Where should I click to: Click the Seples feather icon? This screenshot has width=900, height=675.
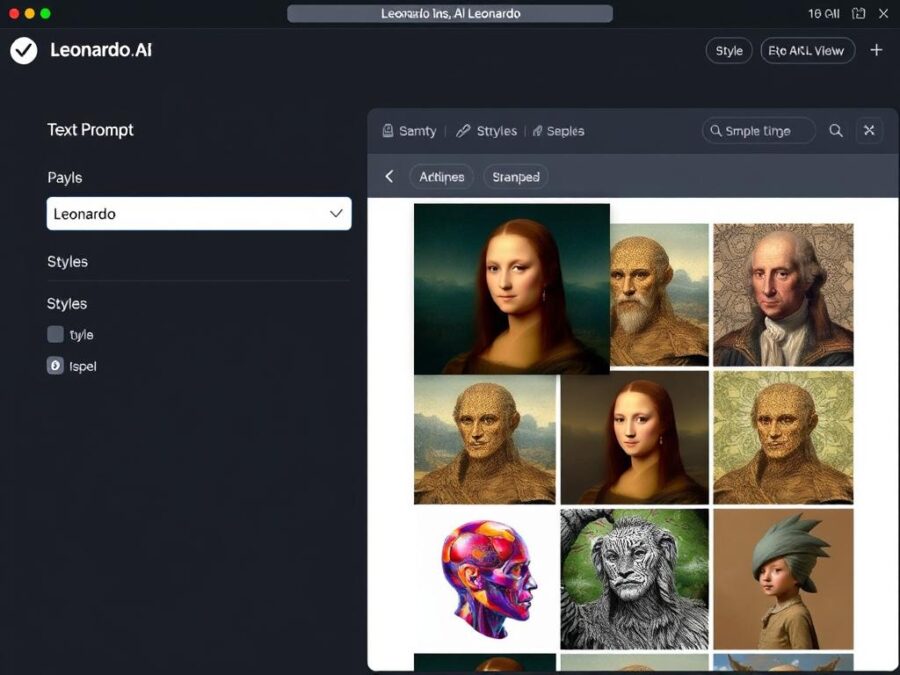(x=536, y=130)
